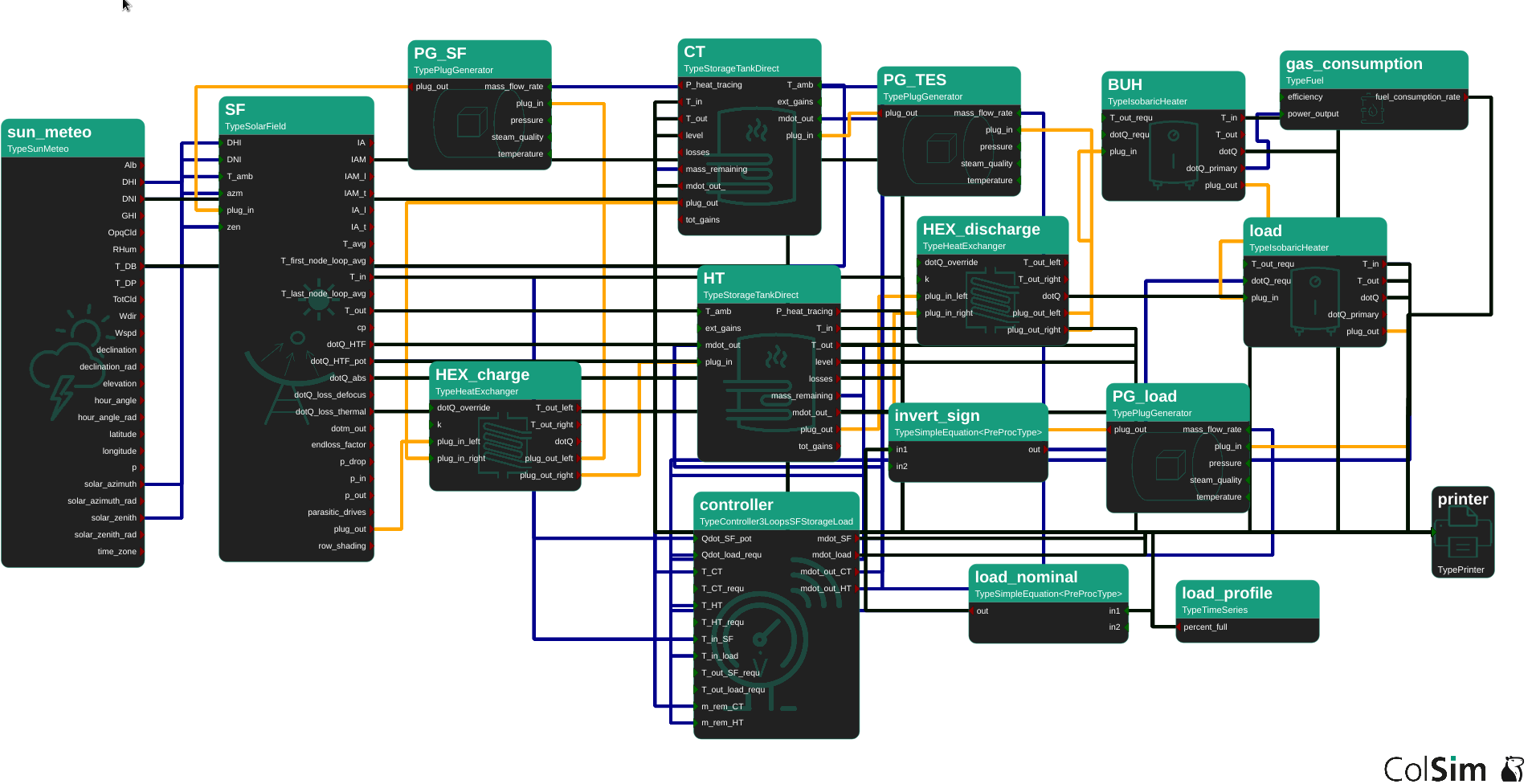1528x784 pixels.
Task: Click the printer icon in printer node
Action: click(1462, 534)
